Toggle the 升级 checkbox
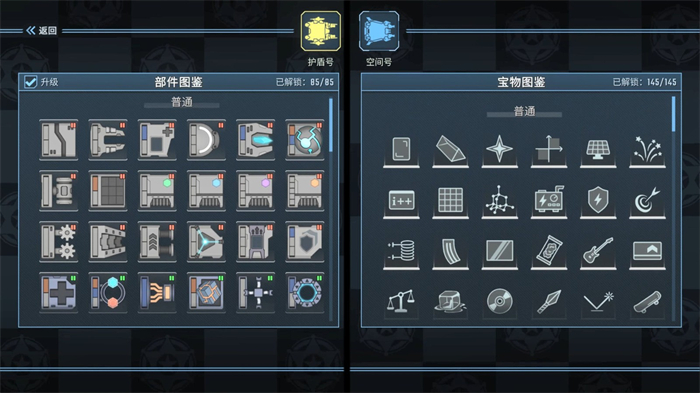 pyautogui.click(x=30, y=82)
